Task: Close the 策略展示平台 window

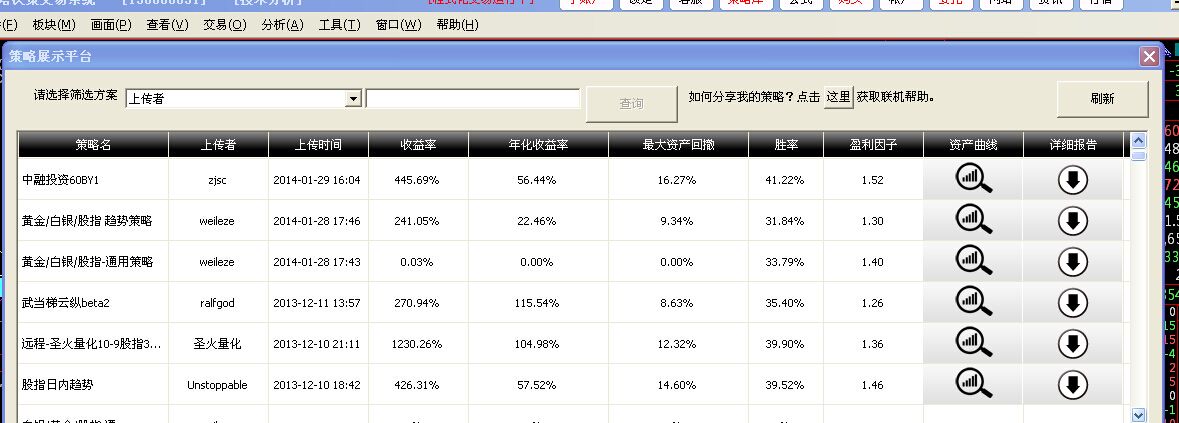Action: coord(1149,57)
